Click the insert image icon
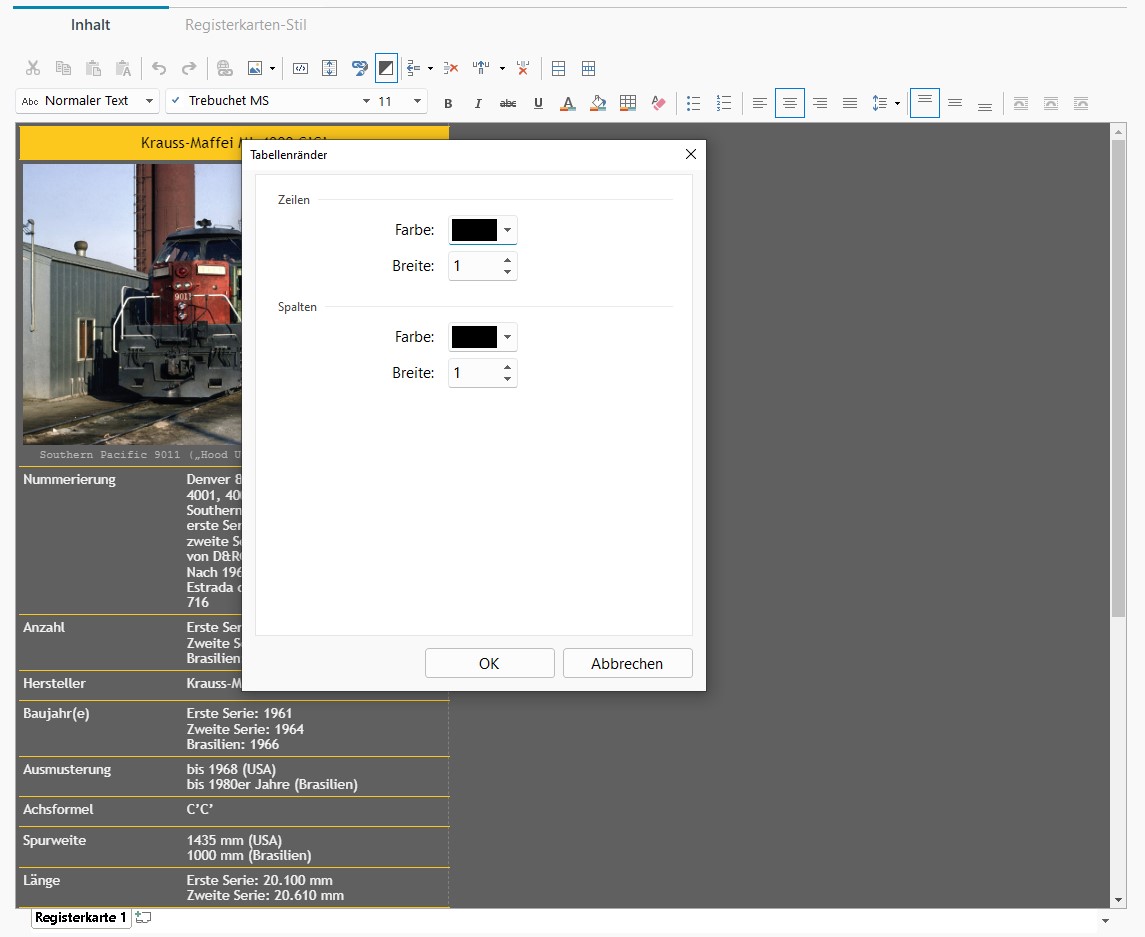 pos(255,68)
